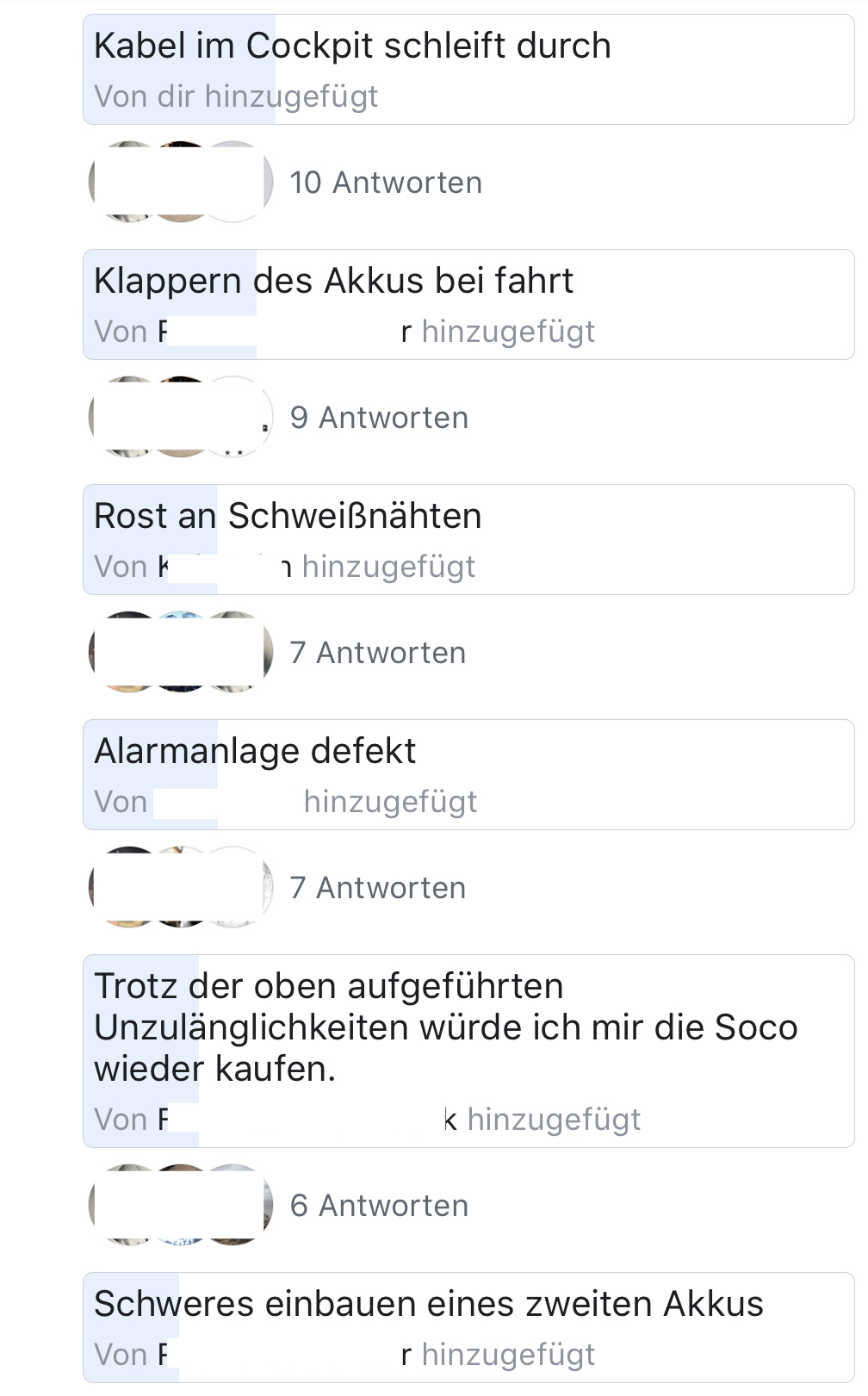Click "hinzugefügt" under "Klappern des Akkus bei fahrt"
Image resolution: width=868 pixels, height=1396 pixels.
click(x=508, y=332)
